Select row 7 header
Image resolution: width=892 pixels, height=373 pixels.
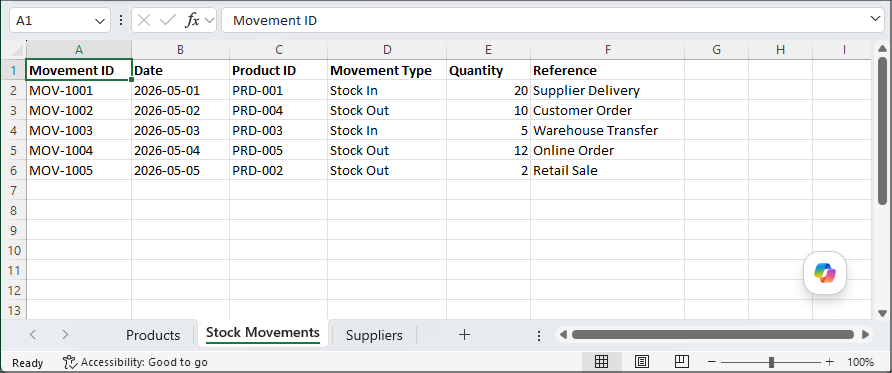tap(14, 190)
